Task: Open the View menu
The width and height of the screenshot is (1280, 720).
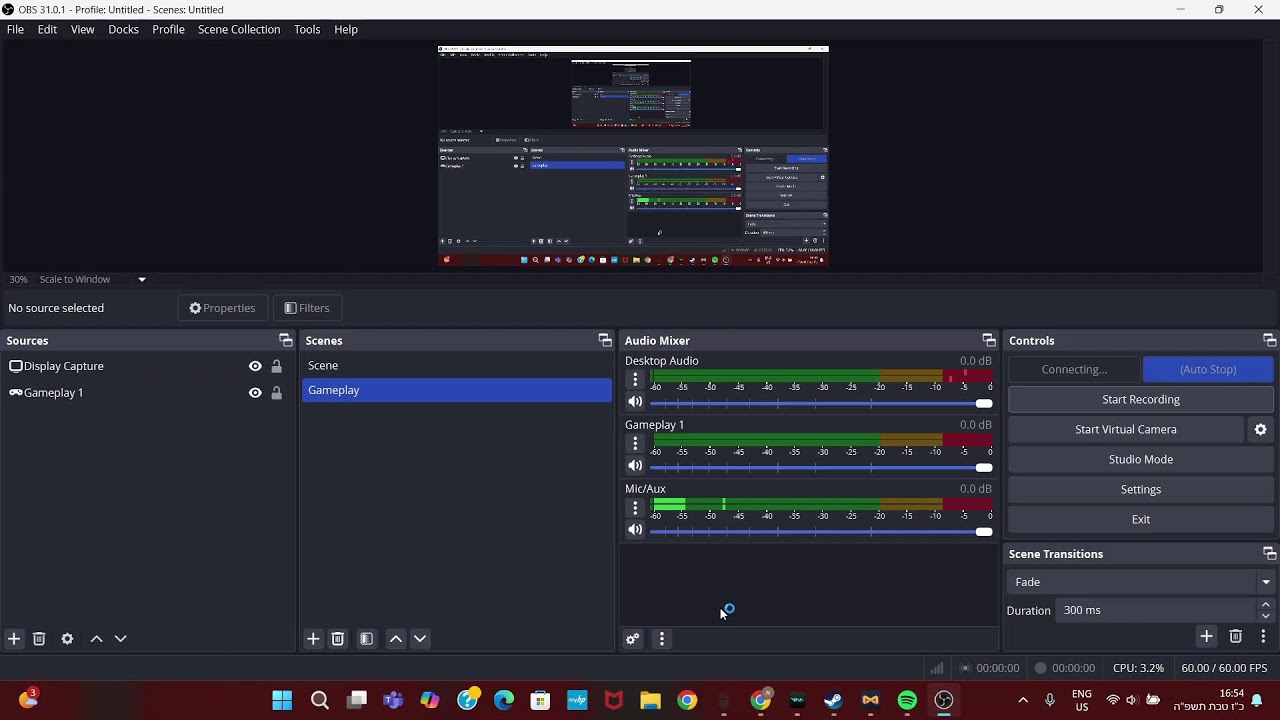Action: (x=82, y=29)
